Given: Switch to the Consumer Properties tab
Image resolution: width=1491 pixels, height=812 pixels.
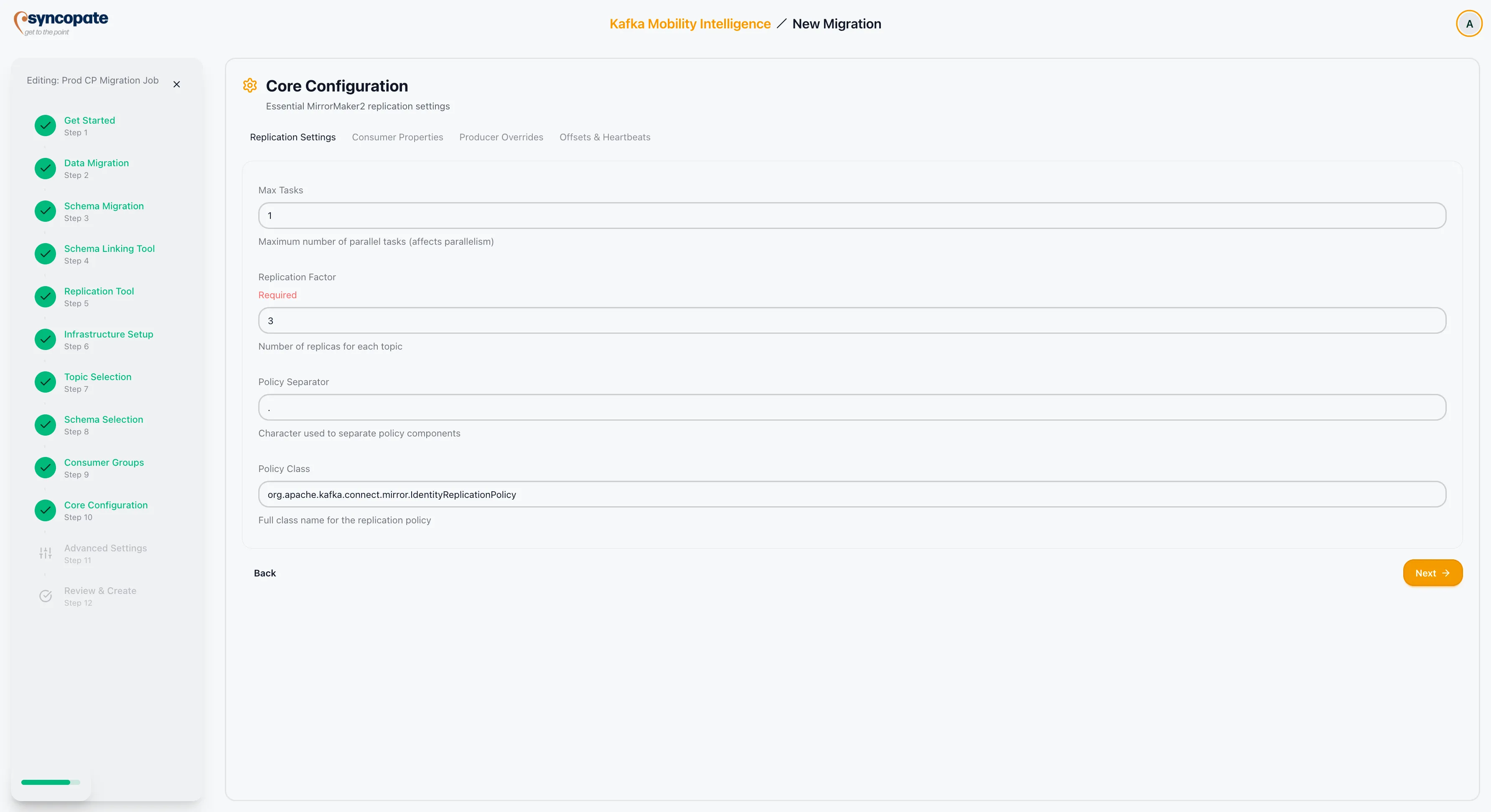Looking at the screenshot, I should [397, 137].
